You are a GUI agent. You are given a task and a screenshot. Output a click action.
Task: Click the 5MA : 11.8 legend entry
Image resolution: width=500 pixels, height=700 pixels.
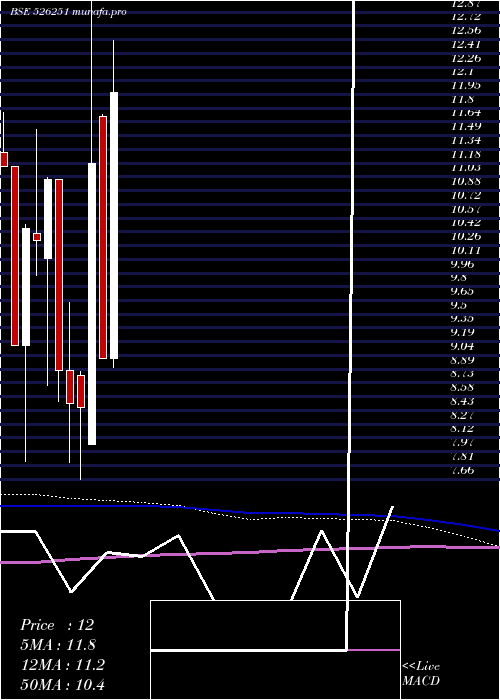(x=58, y=645)
